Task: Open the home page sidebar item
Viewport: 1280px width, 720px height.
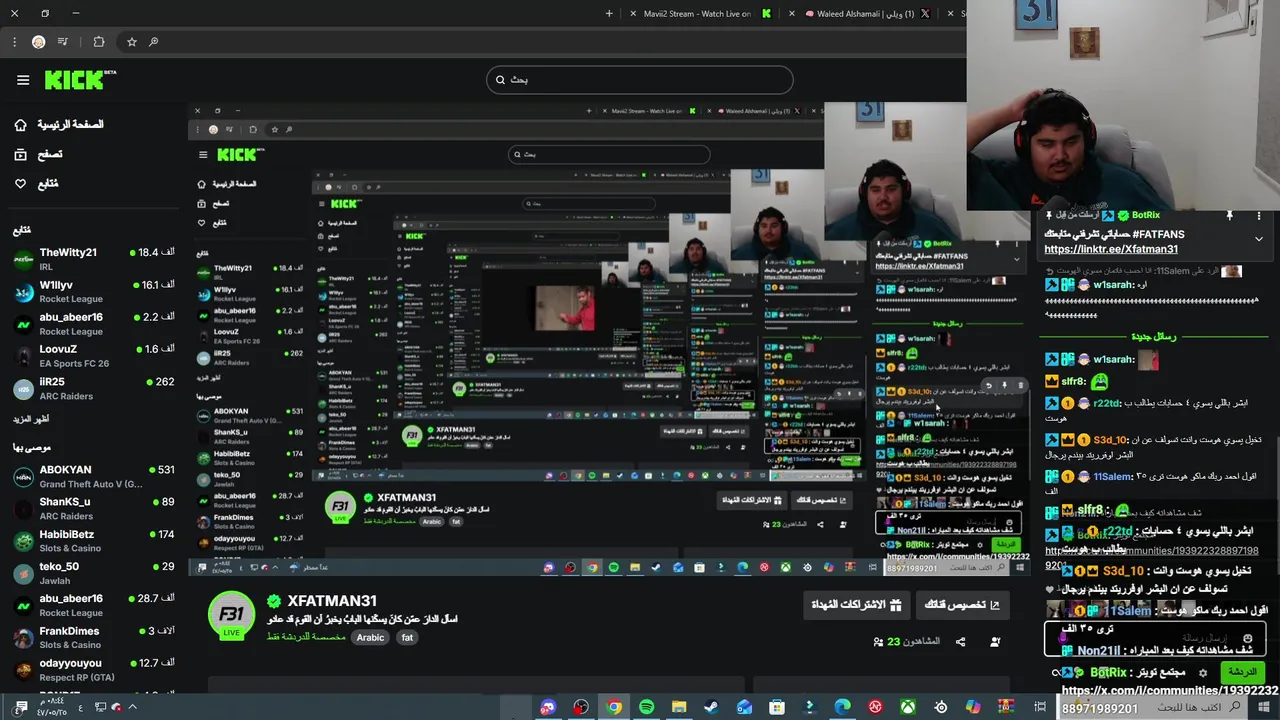Action: pos(58,125)
